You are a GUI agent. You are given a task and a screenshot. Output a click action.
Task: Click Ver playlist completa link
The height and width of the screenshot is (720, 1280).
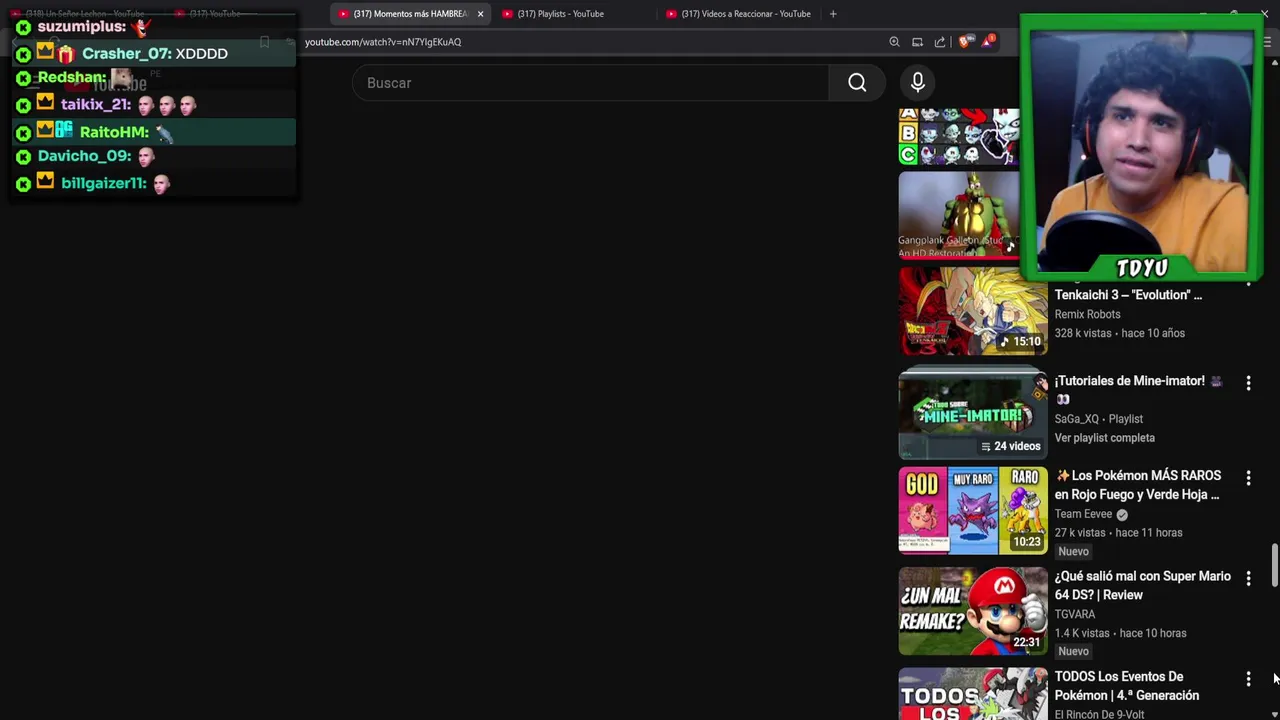coord(1104,438)
